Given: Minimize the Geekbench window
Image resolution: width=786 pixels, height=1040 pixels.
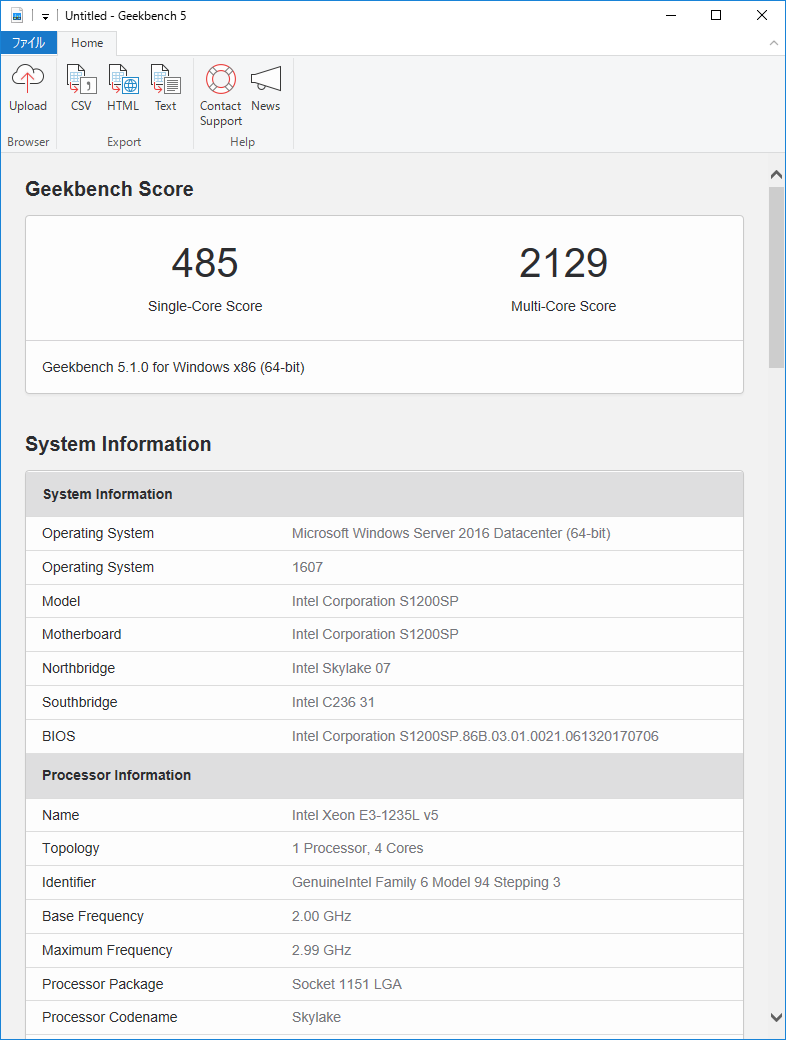Looking at the screenshot, I should coord(671,15).
